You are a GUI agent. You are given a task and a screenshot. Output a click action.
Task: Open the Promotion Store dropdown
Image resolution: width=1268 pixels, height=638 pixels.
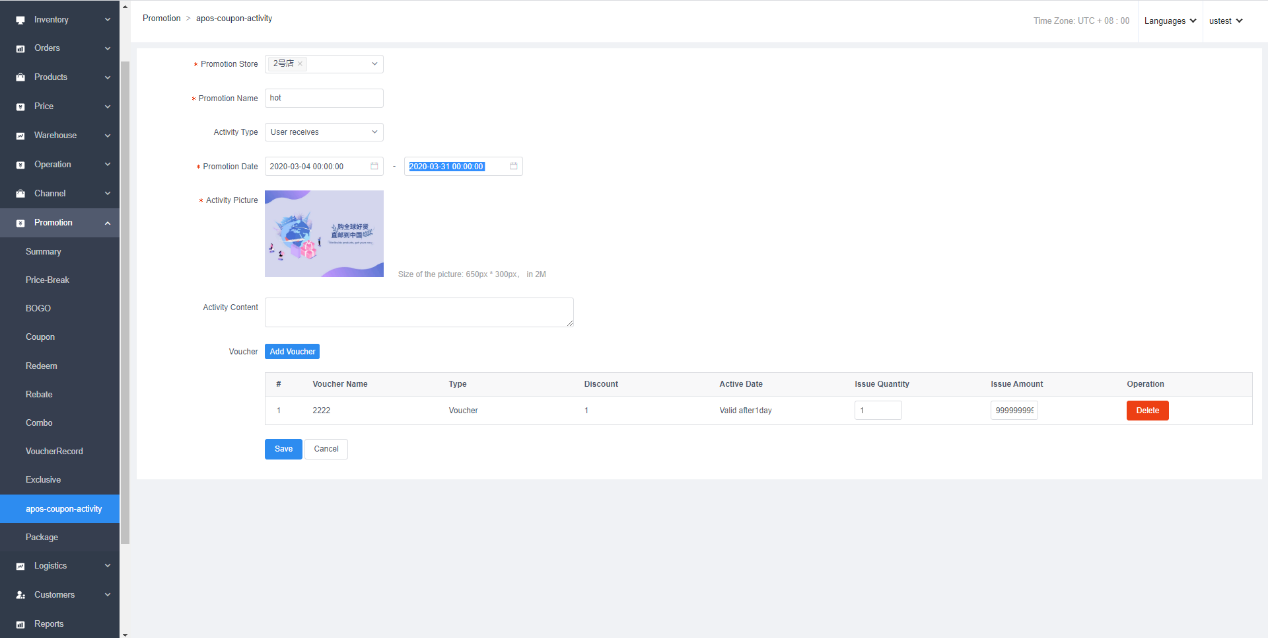coord(375,64)
